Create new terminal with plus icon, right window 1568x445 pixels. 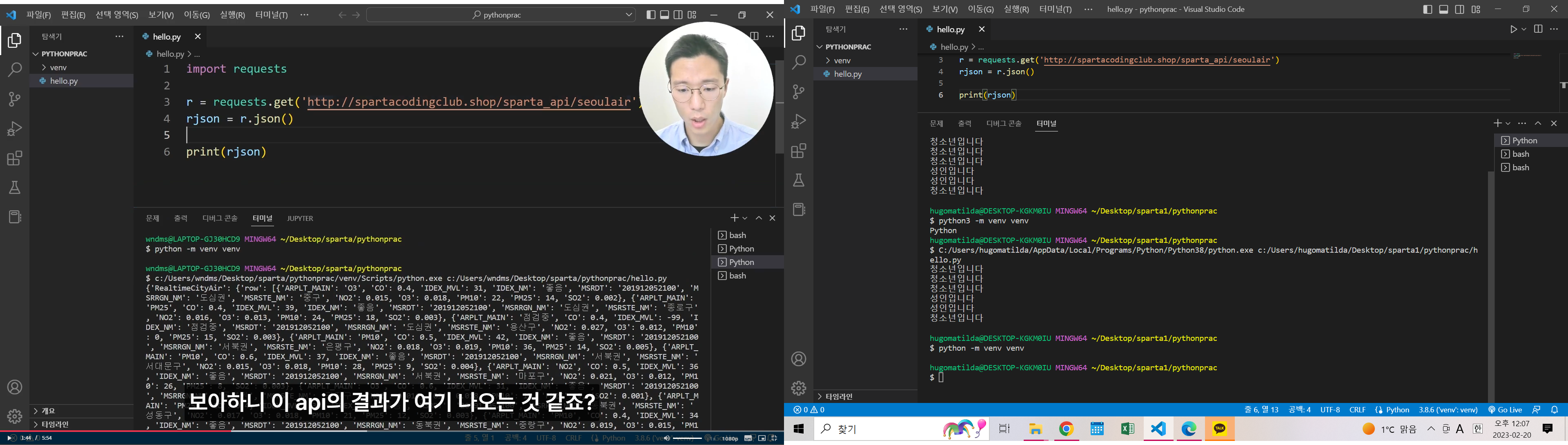(1497, 123)
